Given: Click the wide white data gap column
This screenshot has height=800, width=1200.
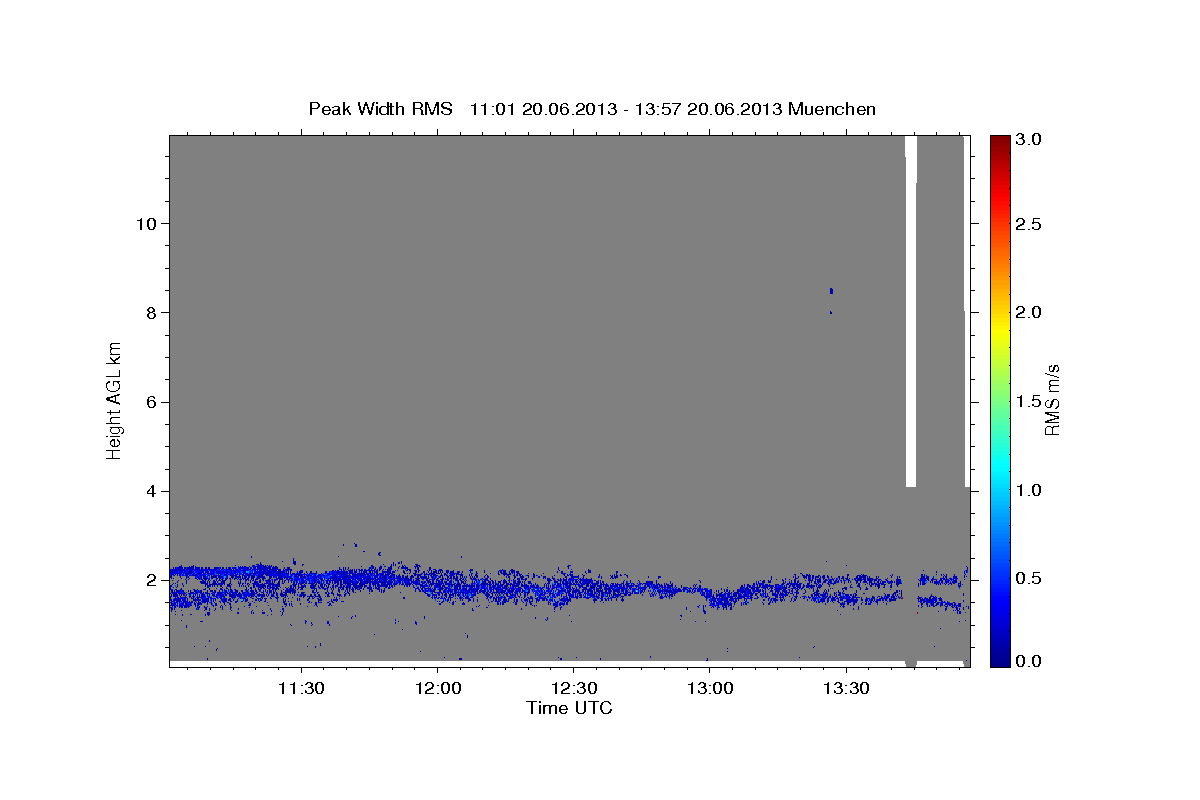Looking at the screenshot, I should tap(911, 311).
